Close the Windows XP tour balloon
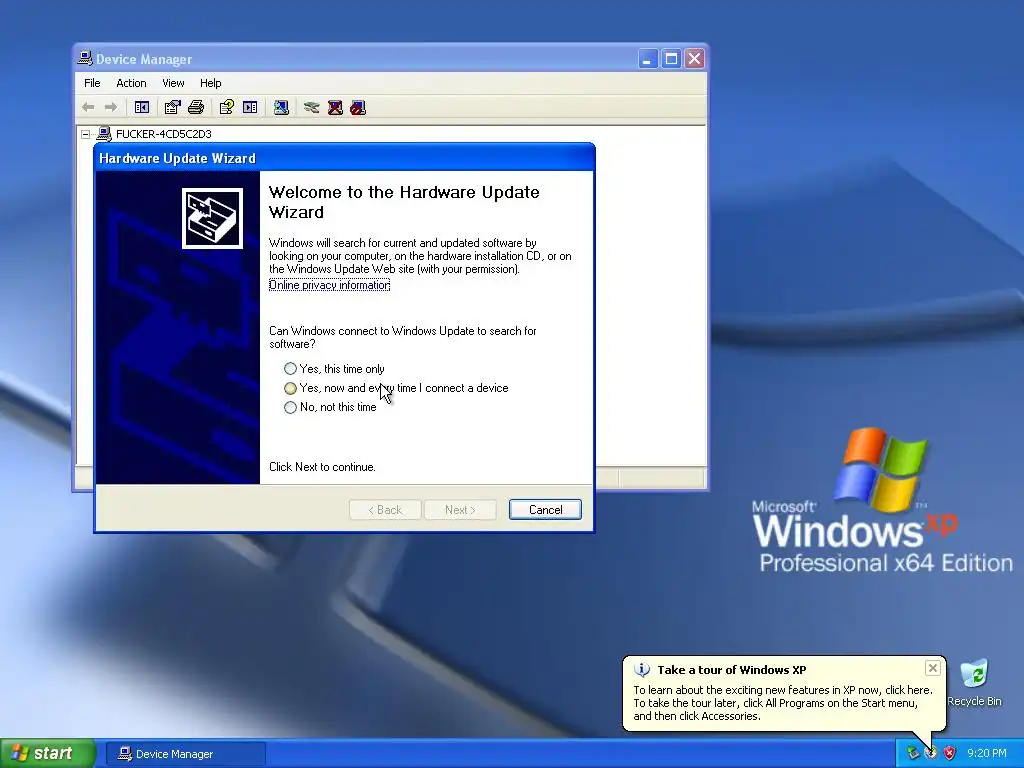 tap(933, 668)
